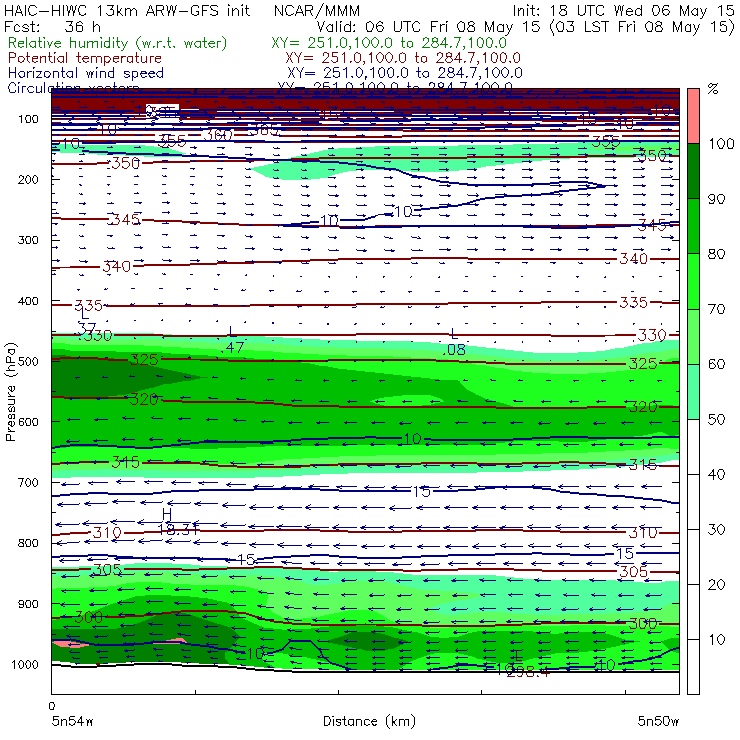Click the '0' distance axis origin label

point(52,706)
